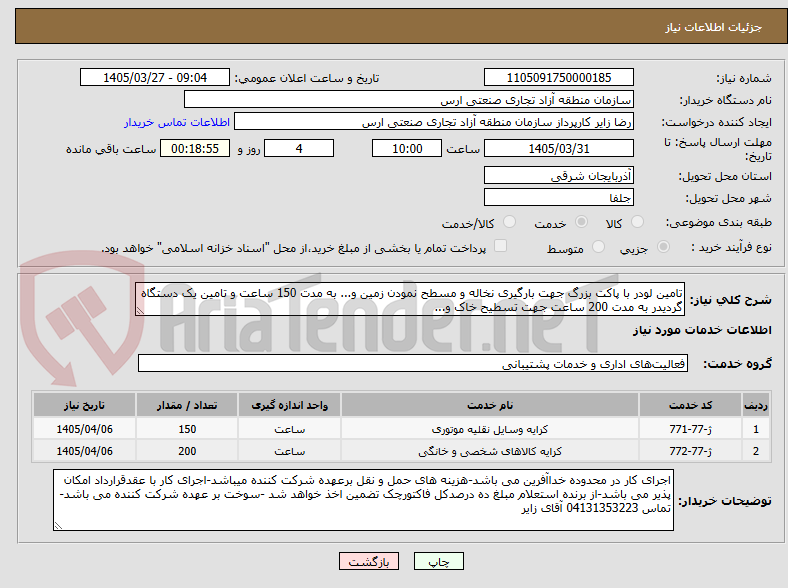The width and height of the screenshot is (788, 588).
Task: Click the delivery city field جلفا
Action: [558, 197]
